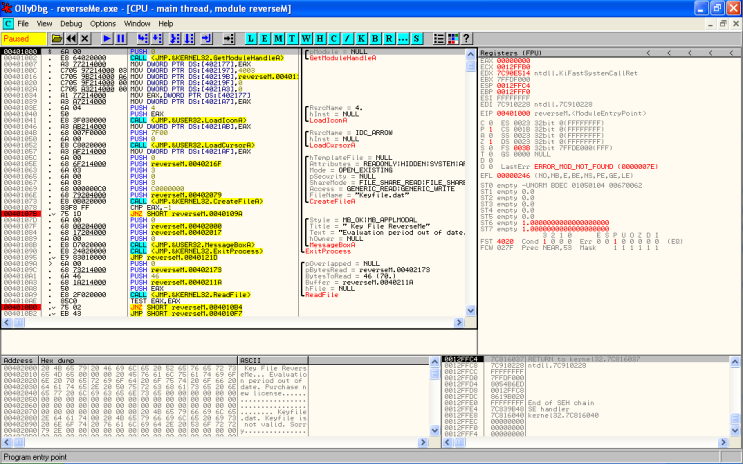This screenshot has width=743, height=464.
Task: Select the breakpoint address 004010B0
Action: point(21,307)
